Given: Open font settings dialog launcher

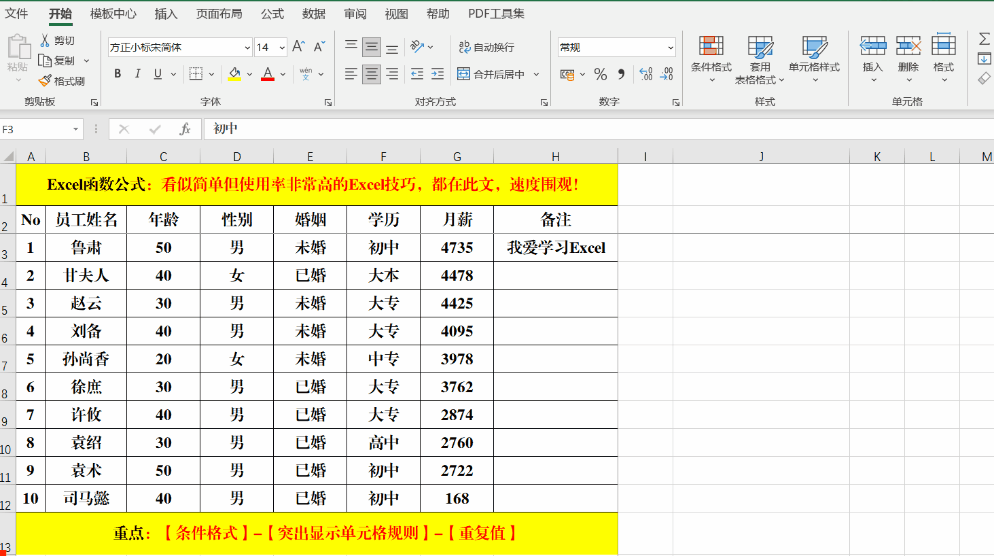Looking at the screenshot, I should (x=328, y=102).
